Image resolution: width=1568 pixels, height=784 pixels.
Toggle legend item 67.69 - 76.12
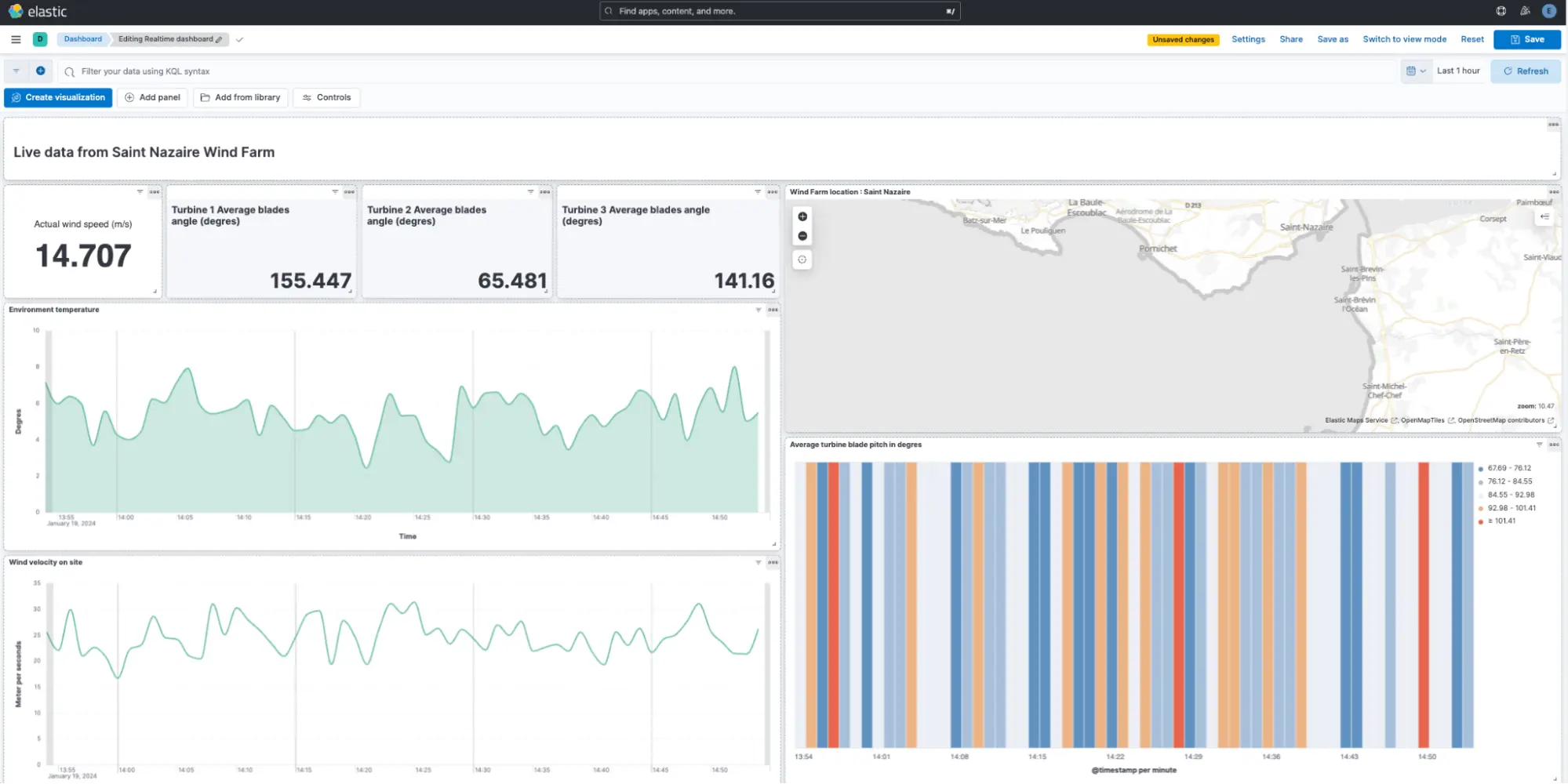tap(1509, 468)
